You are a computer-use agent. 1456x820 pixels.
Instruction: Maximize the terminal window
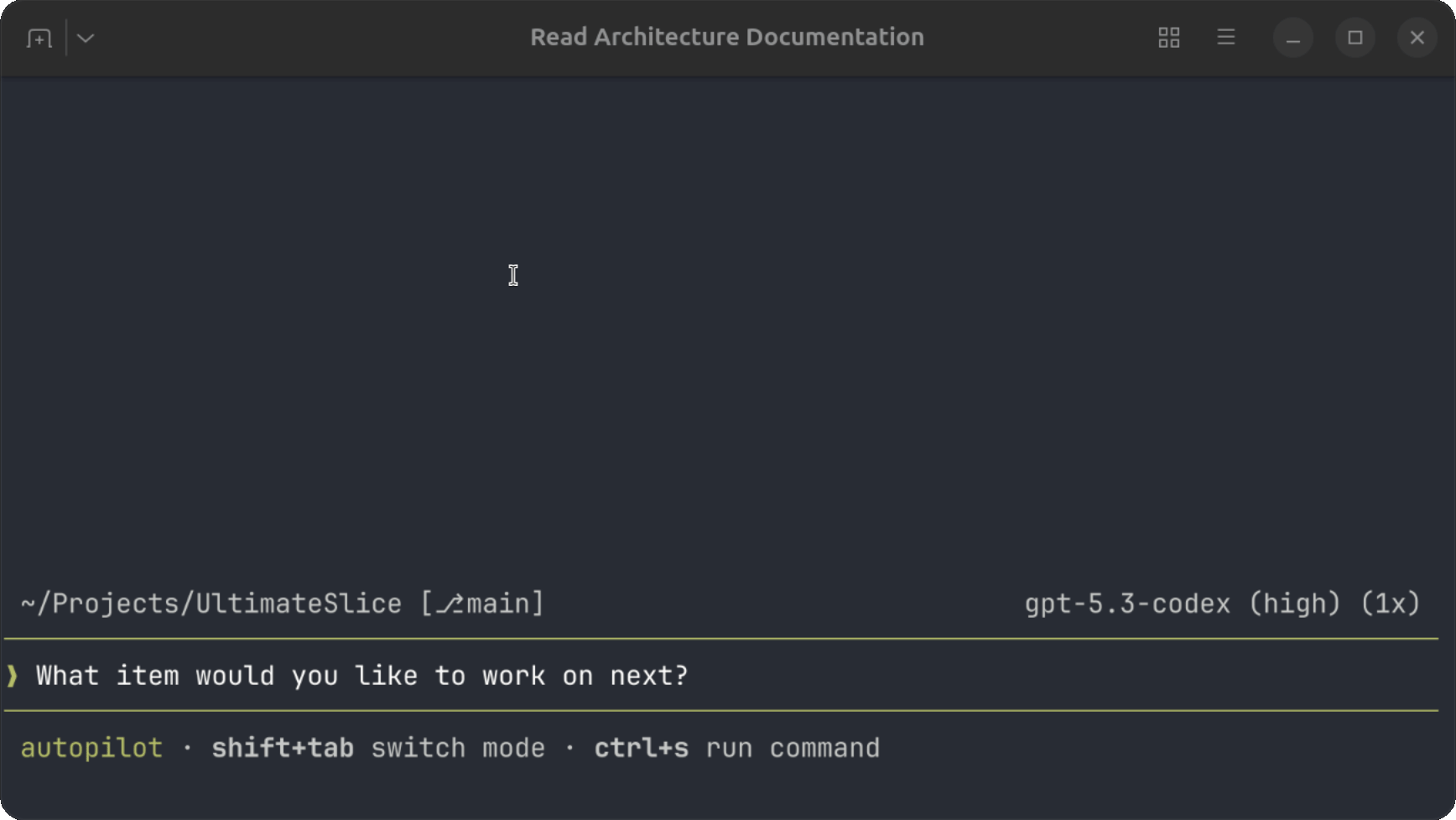point(1355,39)
